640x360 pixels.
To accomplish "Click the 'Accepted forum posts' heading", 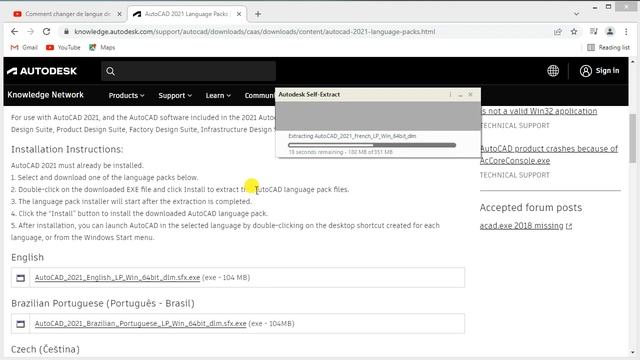I will point(531,207).
